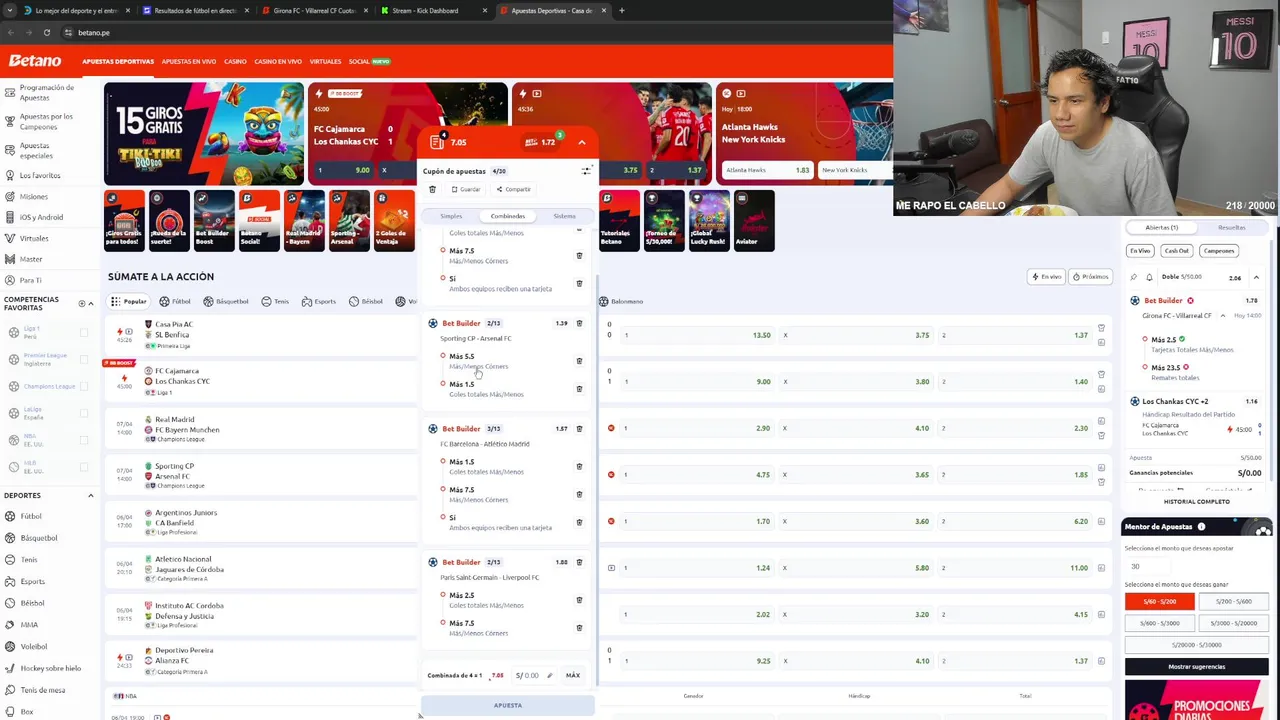
Task: Open Misiones from left sidebar
Action: click(x=33, y=196)
